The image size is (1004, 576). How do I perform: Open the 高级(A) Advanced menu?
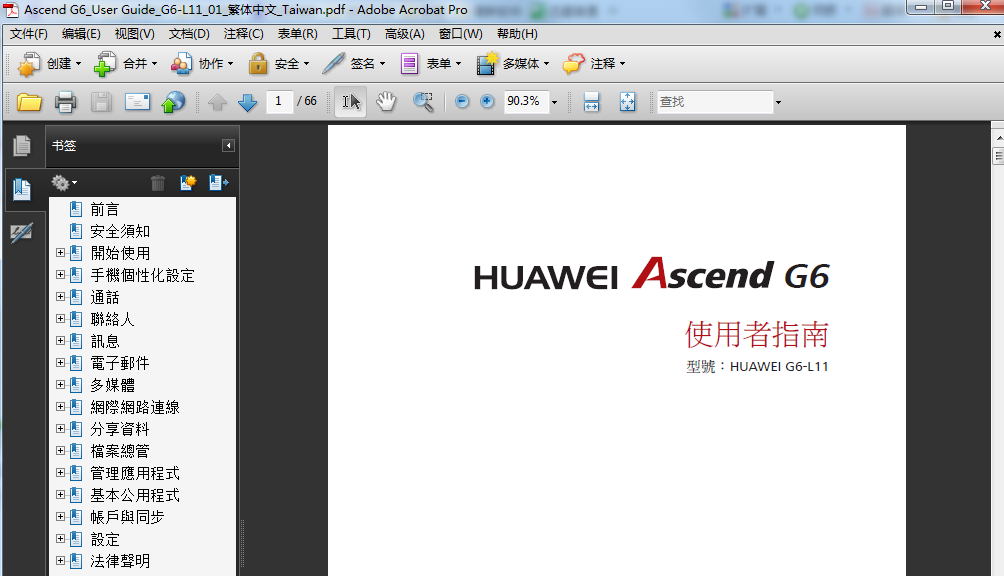coord(405,34)
